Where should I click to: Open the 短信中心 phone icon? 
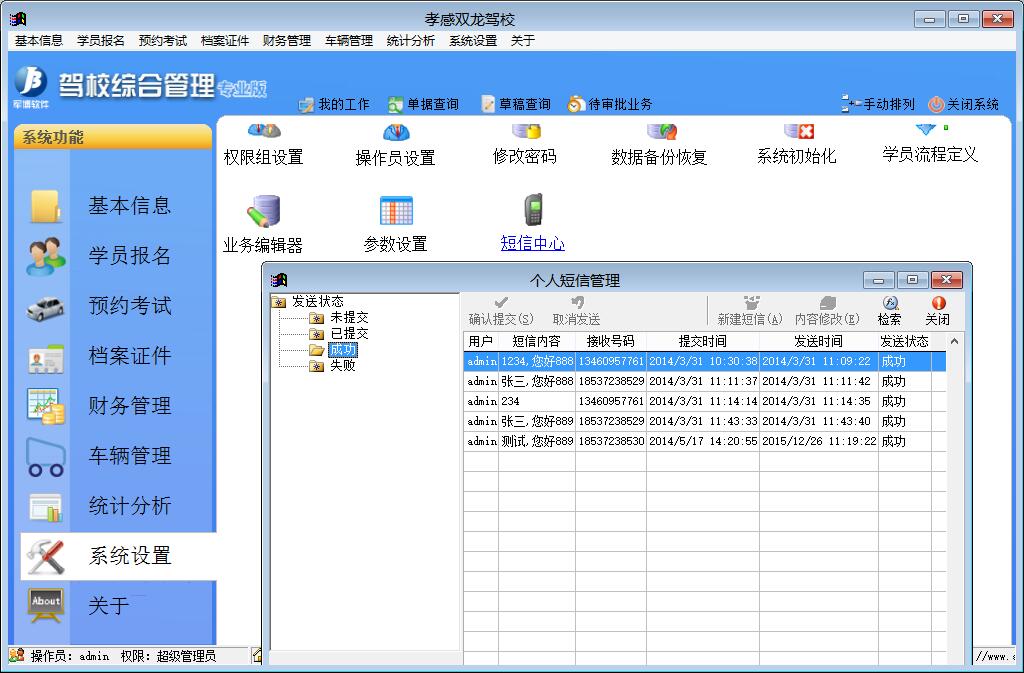(x=533, y=210)
